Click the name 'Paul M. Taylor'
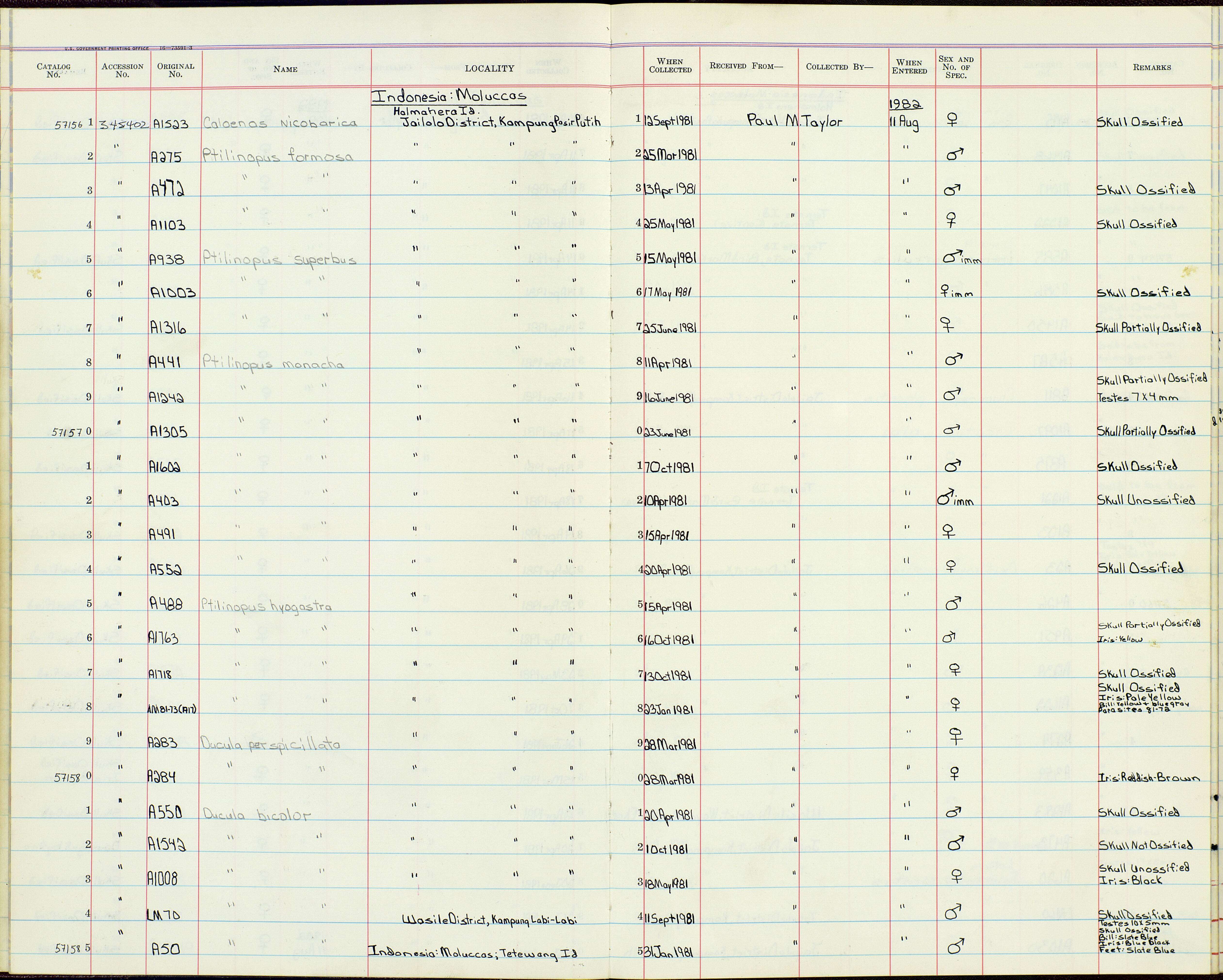 click(x=794, y=121)
